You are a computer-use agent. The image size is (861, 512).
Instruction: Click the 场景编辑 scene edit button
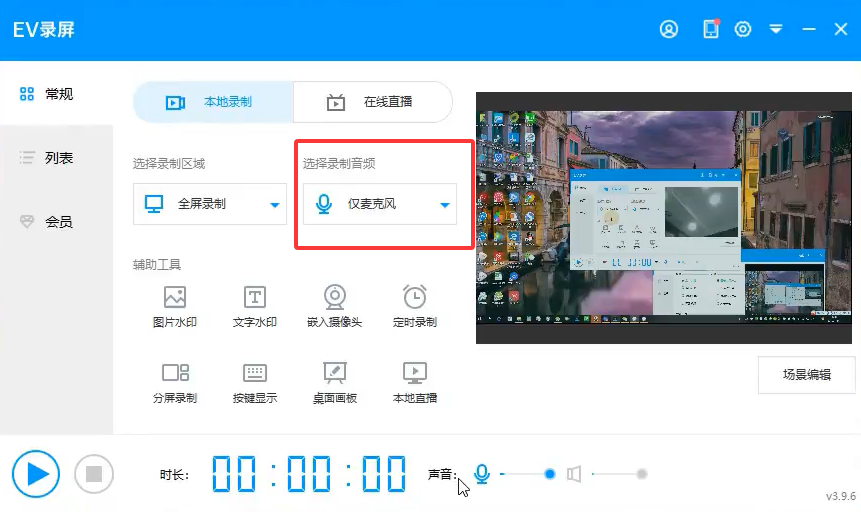[806, 375]
